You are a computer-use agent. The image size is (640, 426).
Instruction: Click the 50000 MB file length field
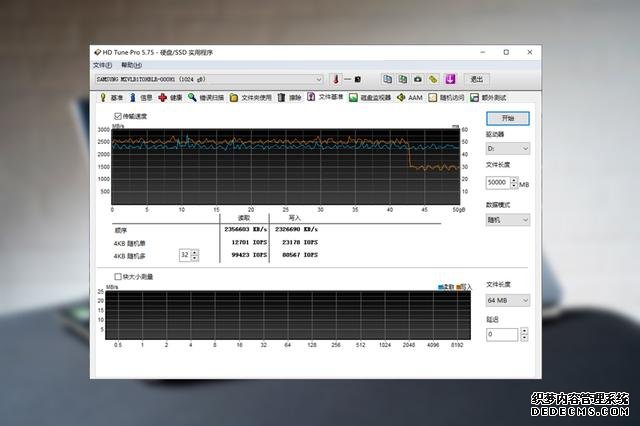click(x=497, y=183)
